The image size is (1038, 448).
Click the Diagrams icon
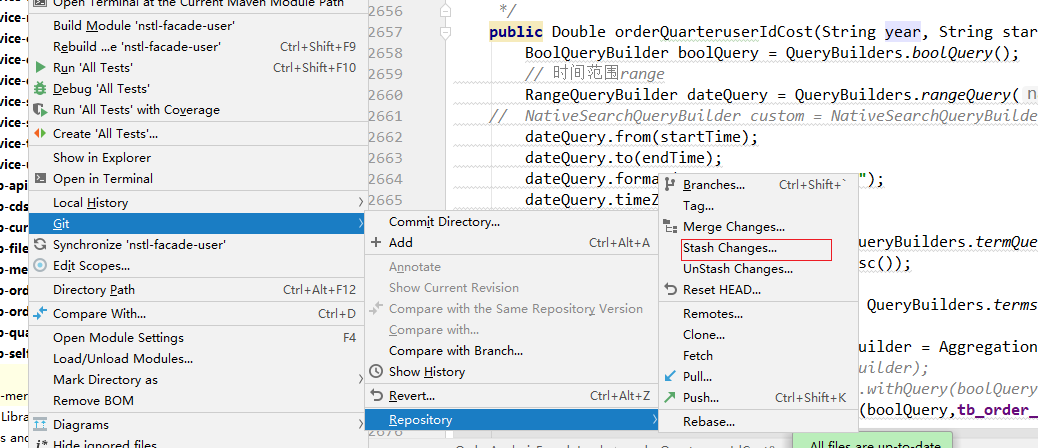click(40, 425)
